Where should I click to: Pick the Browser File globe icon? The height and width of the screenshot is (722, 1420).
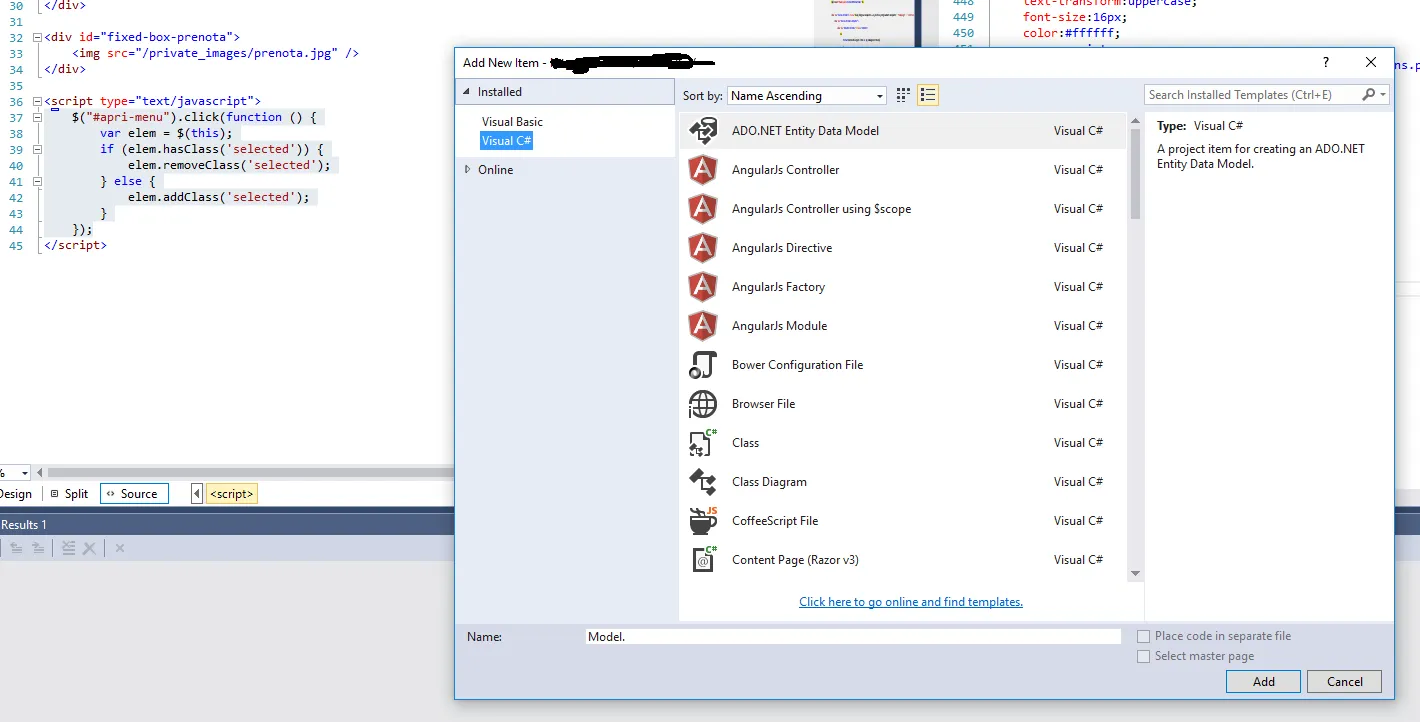[703, 404]
